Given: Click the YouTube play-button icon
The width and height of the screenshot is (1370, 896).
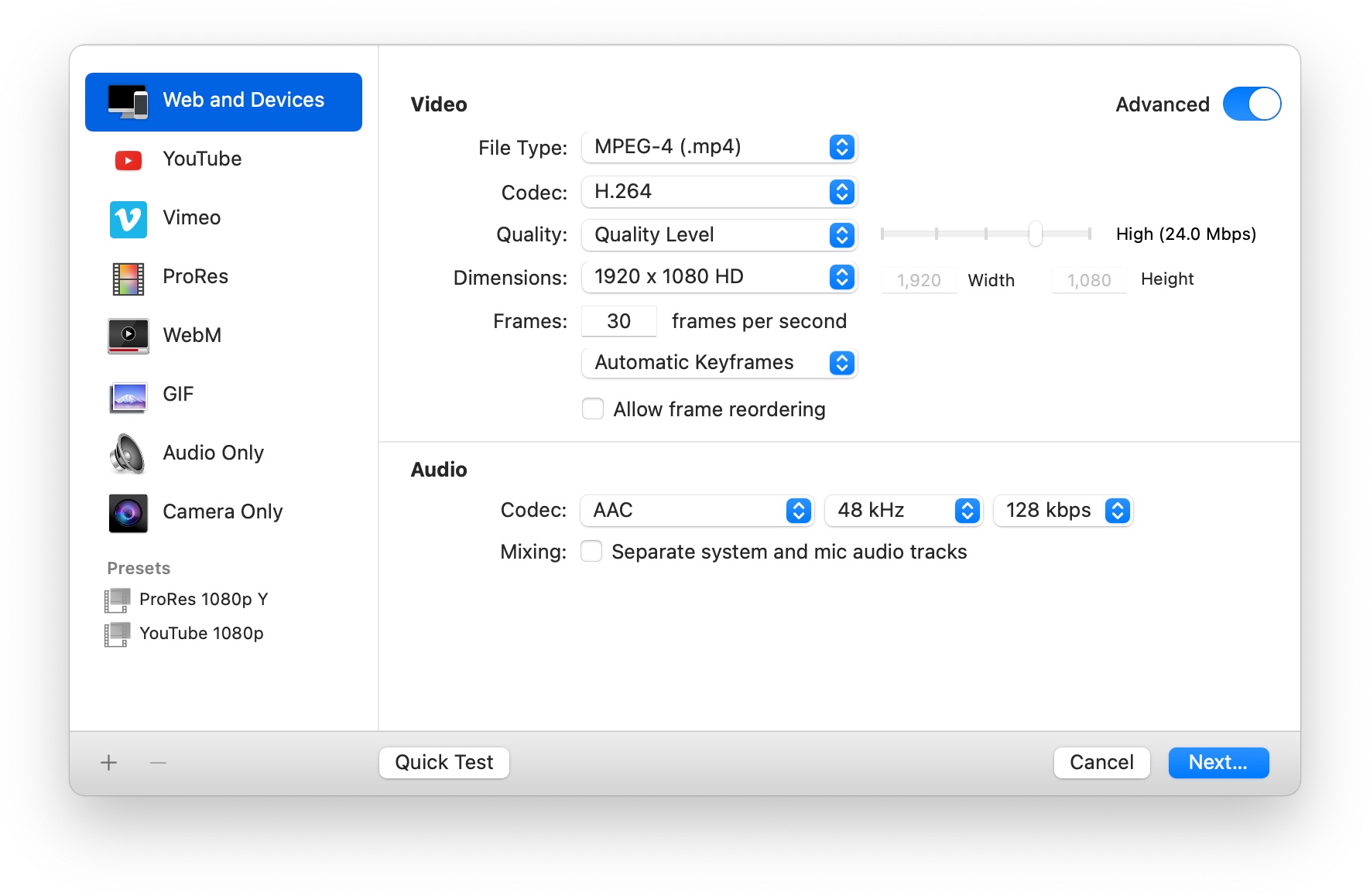Looking at the screenshot, I should pyautogui.click(x=128, y=160).
